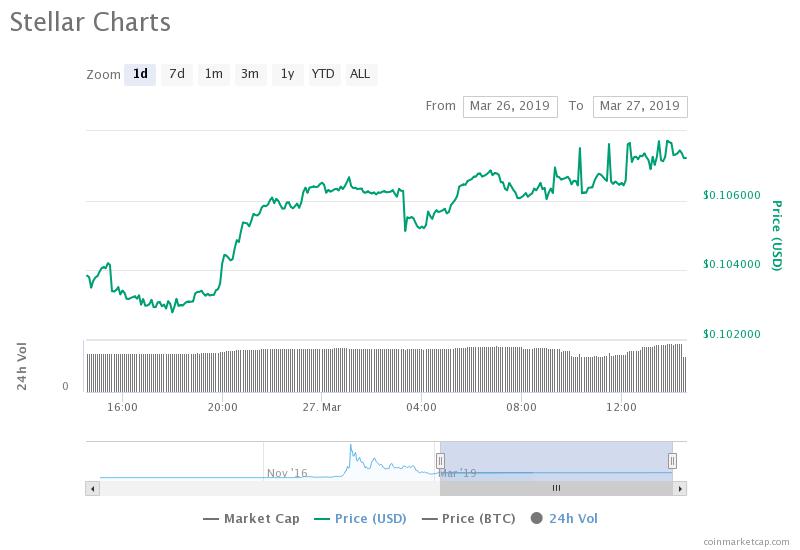
Task: Click the navigator scrollbar thumb
Action: tap(556, 489)
